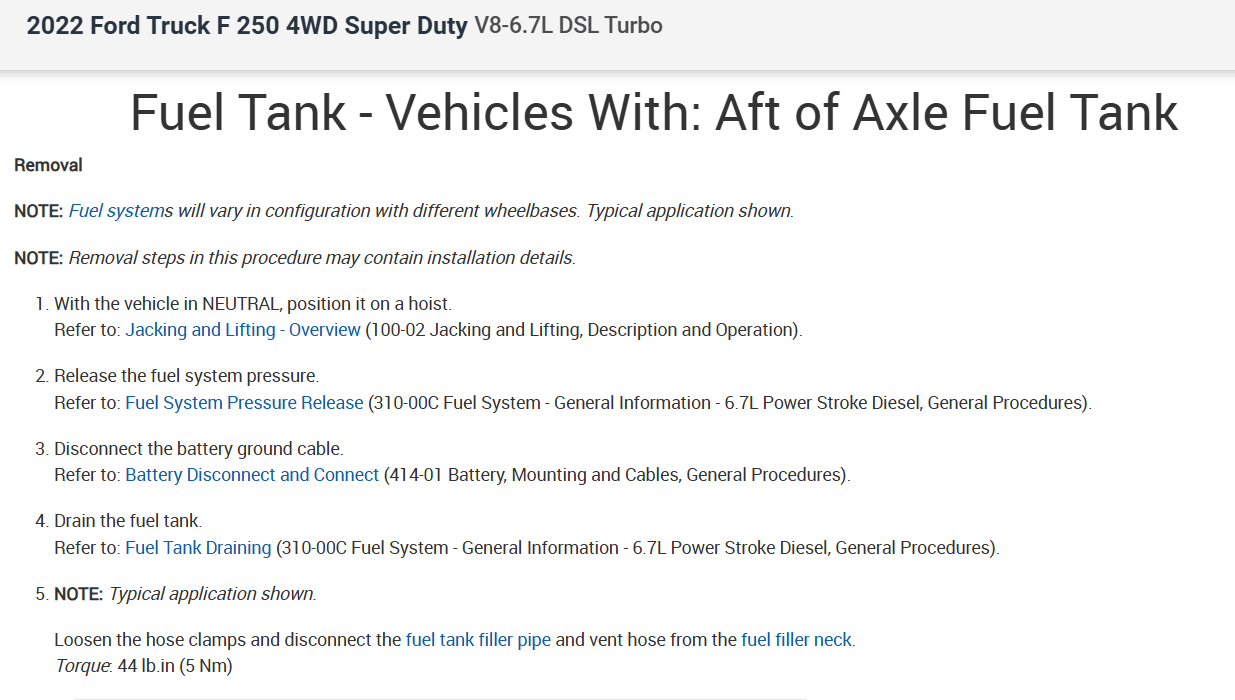The width and height of the screenshot is (1235, 700).
Task: Click the note about installation details
Action: [321, 258]
